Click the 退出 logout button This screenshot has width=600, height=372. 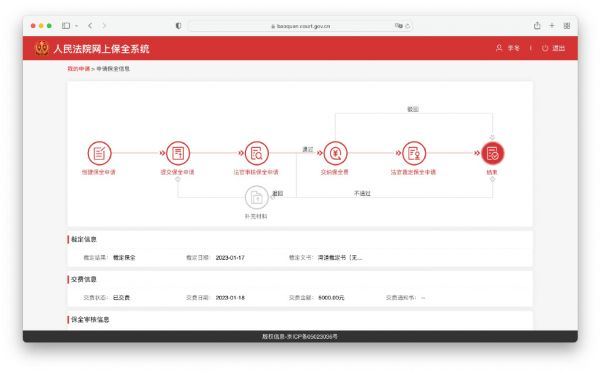point(554,48)
